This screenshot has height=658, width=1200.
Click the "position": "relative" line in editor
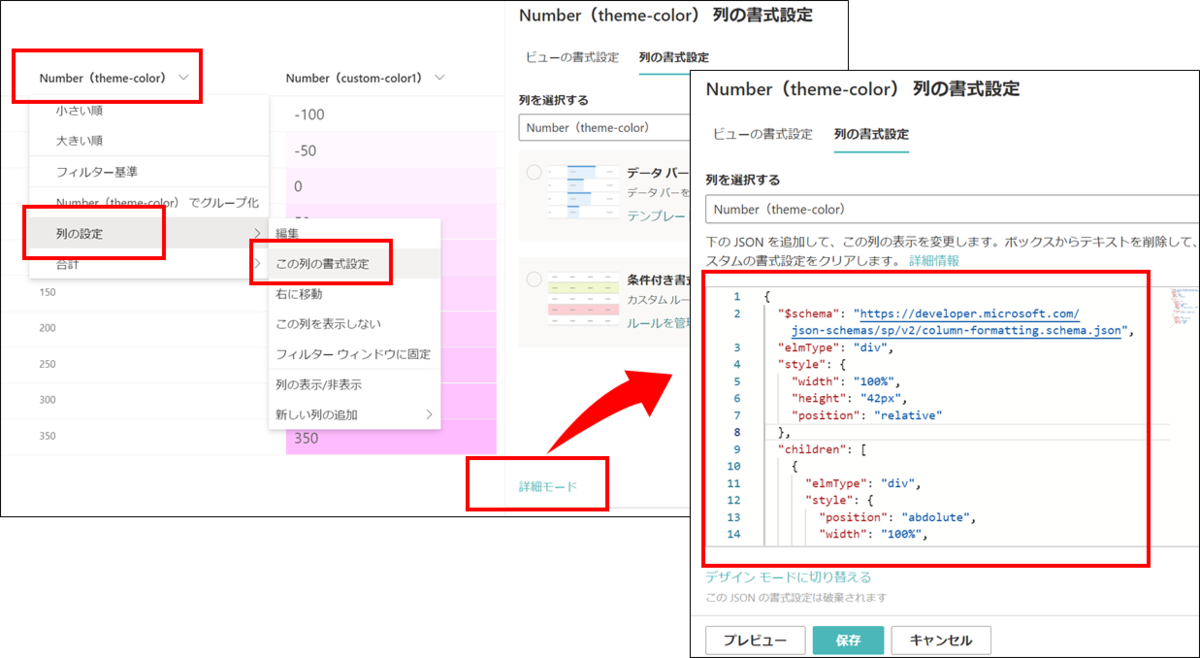867,415
